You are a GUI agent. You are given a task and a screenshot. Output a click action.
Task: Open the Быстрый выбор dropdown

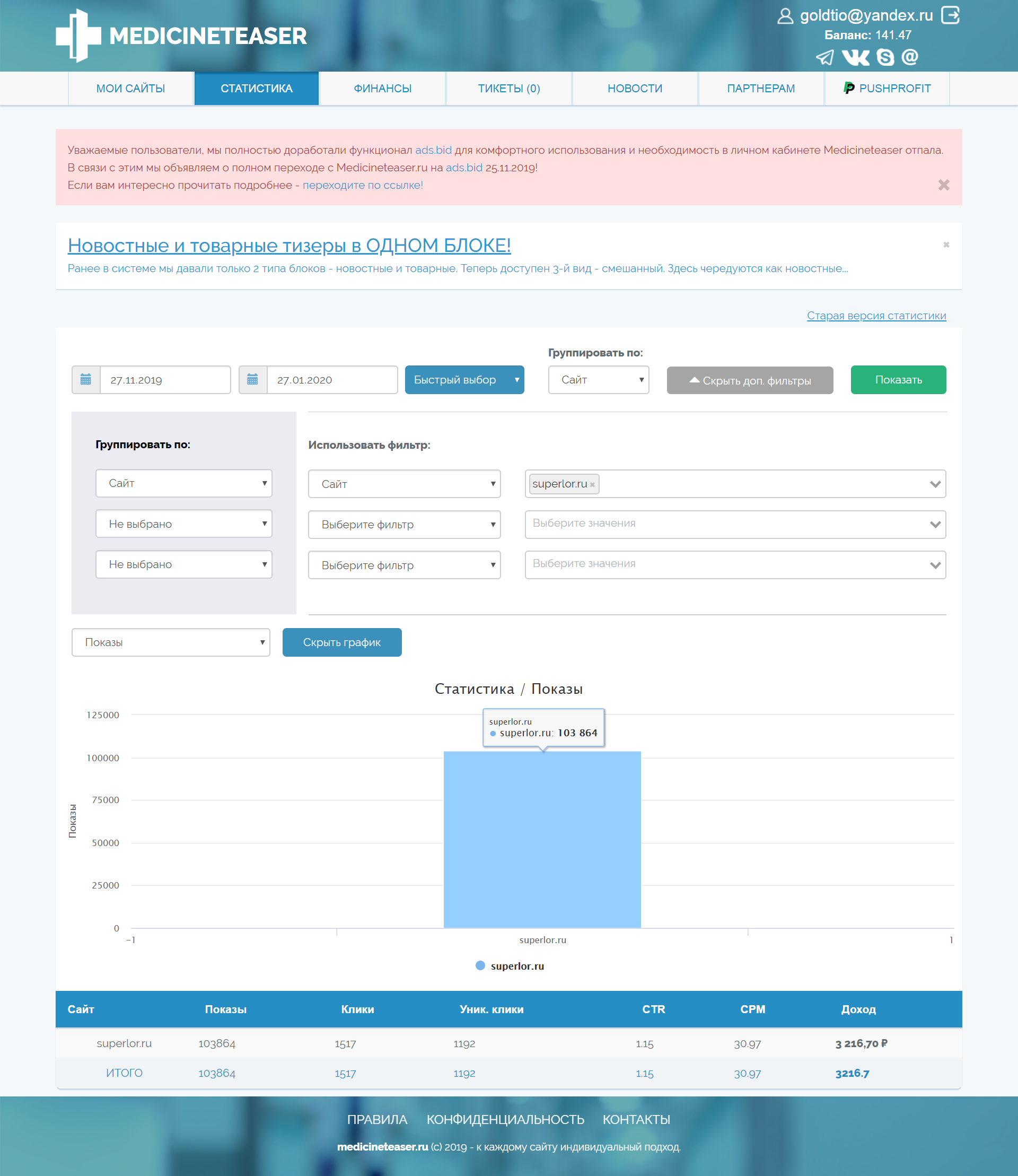tap(464, 380)
